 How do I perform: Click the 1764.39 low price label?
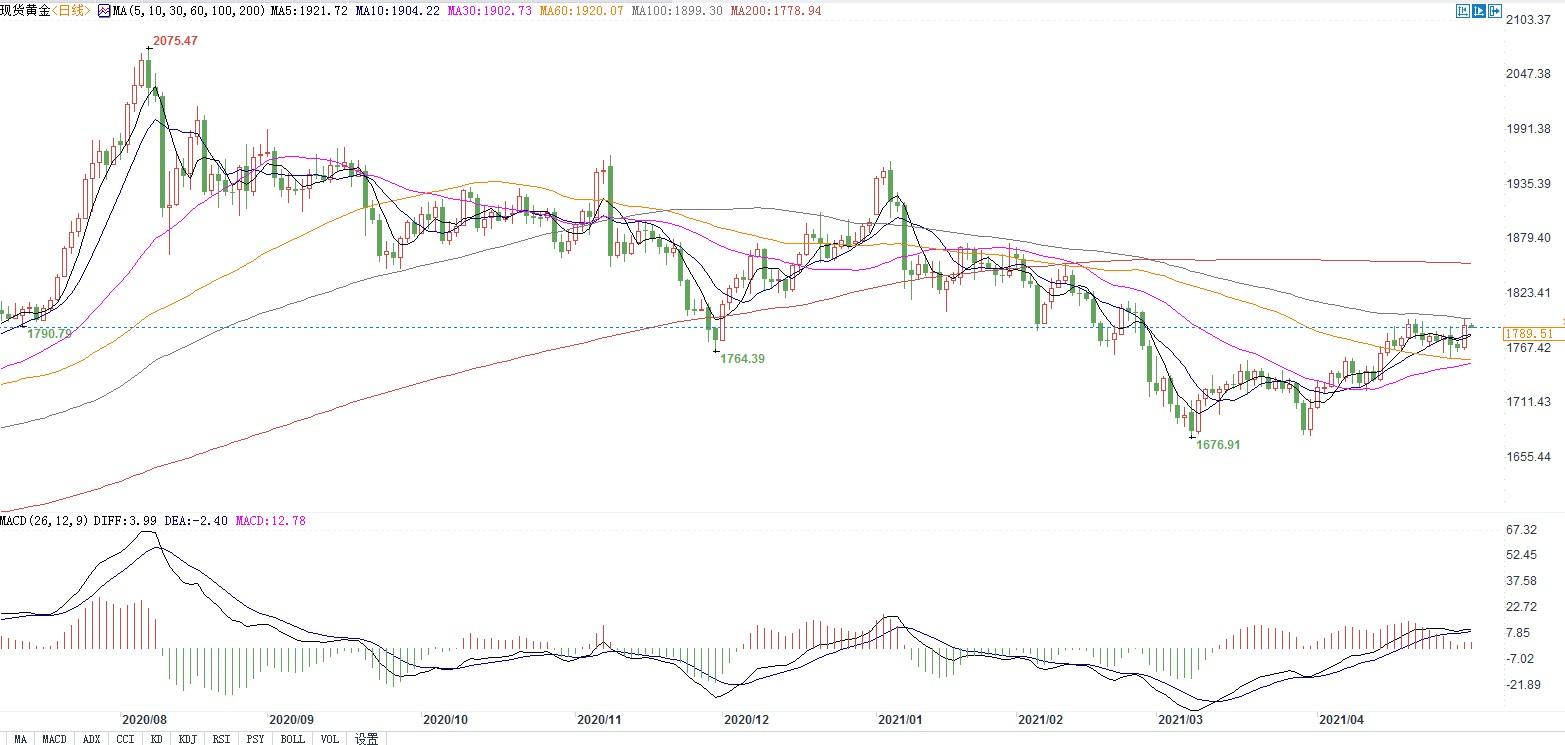tap(742, 358)
